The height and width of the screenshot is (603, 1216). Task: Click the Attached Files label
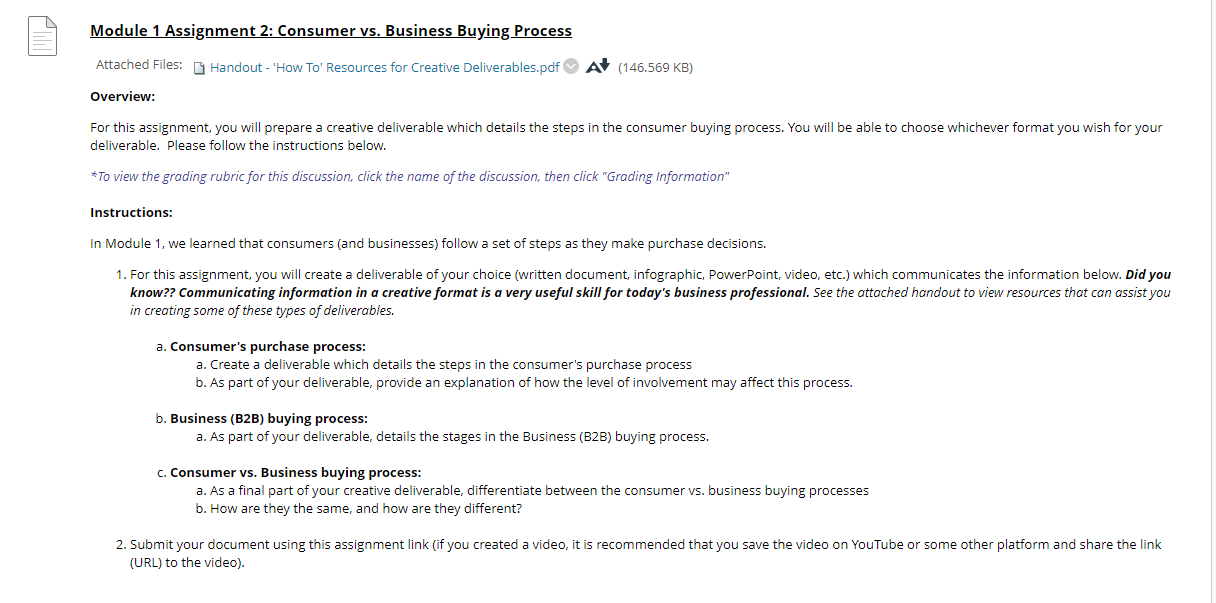tap(139, 65)
